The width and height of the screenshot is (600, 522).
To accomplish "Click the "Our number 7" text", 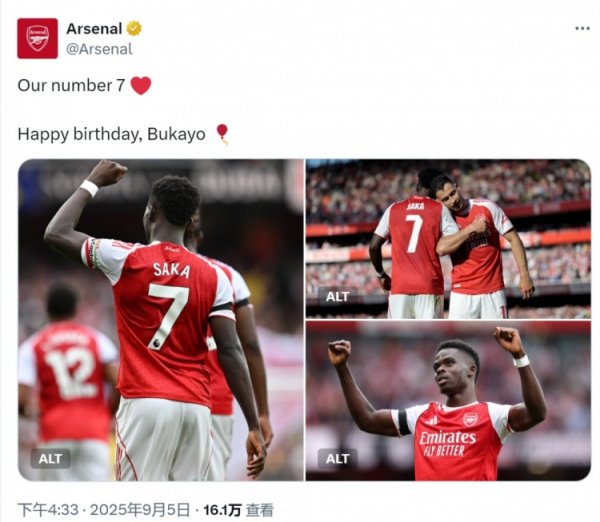I will coord(71,86).
